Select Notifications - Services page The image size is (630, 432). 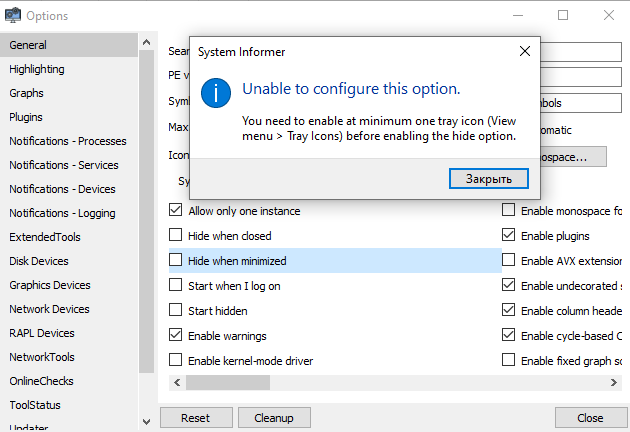[69, 165]
